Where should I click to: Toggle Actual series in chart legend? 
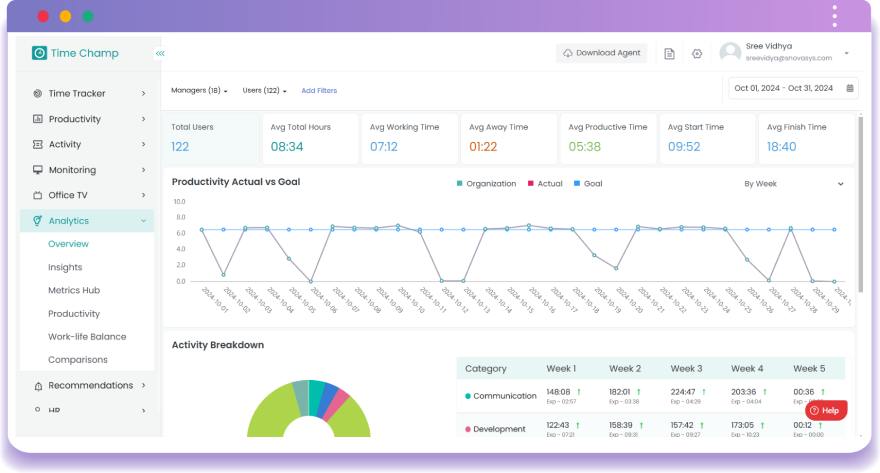[x=544, y=184]
